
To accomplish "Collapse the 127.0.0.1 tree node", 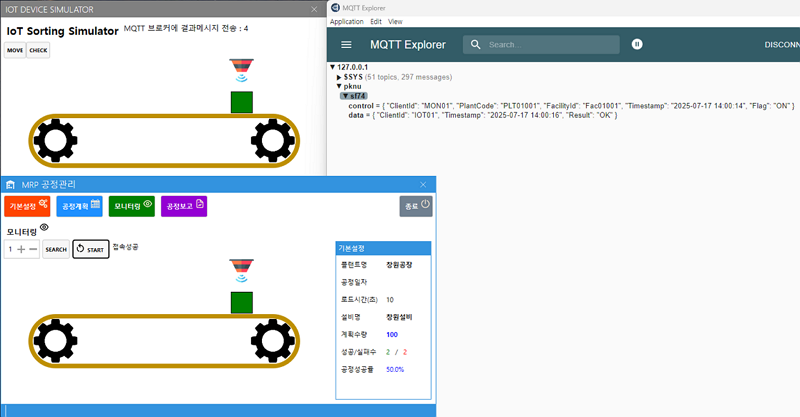I will (332, 67).
